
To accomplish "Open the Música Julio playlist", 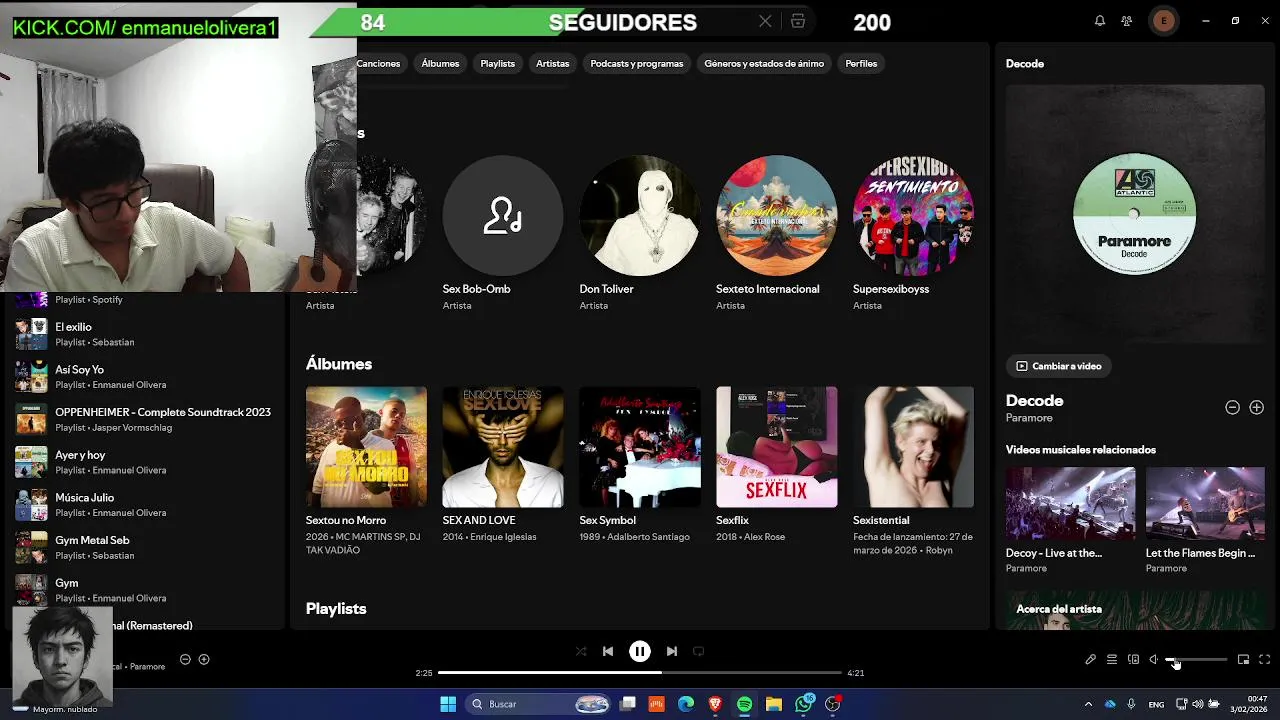I will pyautogui.click(x=145, y=504).
